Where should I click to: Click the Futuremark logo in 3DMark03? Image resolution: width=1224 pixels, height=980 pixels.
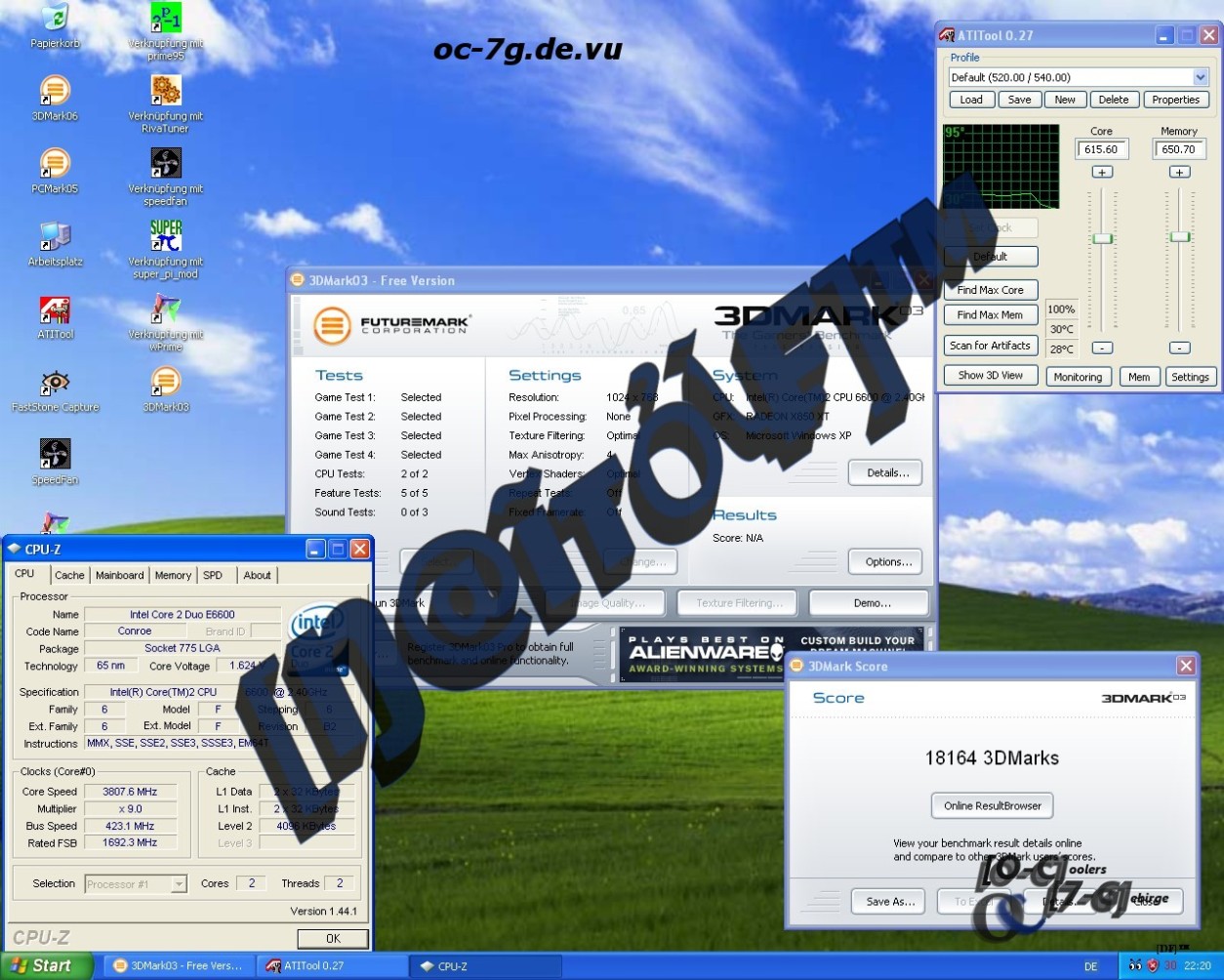point(390,326)
